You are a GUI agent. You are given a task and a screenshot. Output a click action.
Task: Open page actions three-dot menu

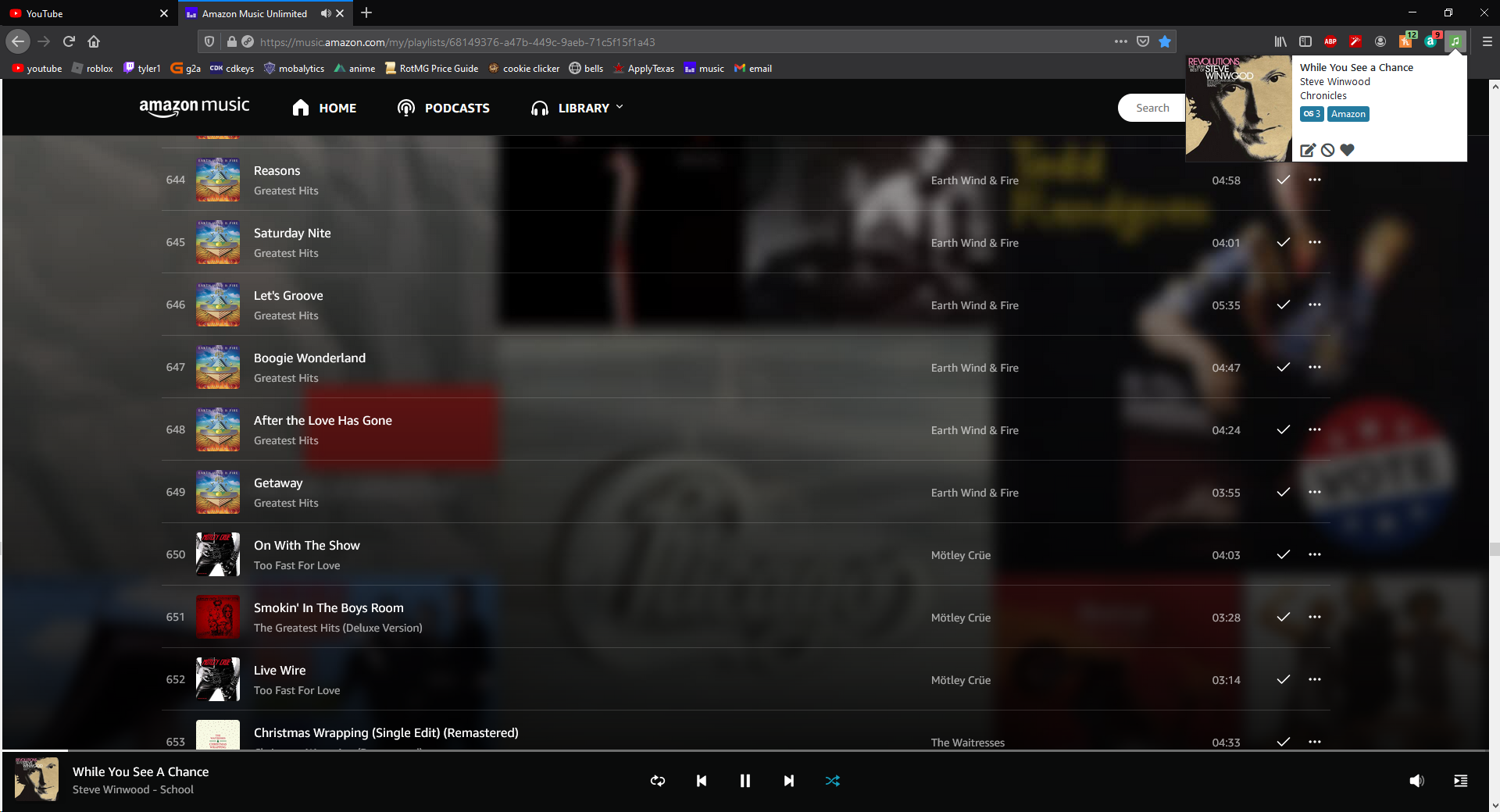1121,41
